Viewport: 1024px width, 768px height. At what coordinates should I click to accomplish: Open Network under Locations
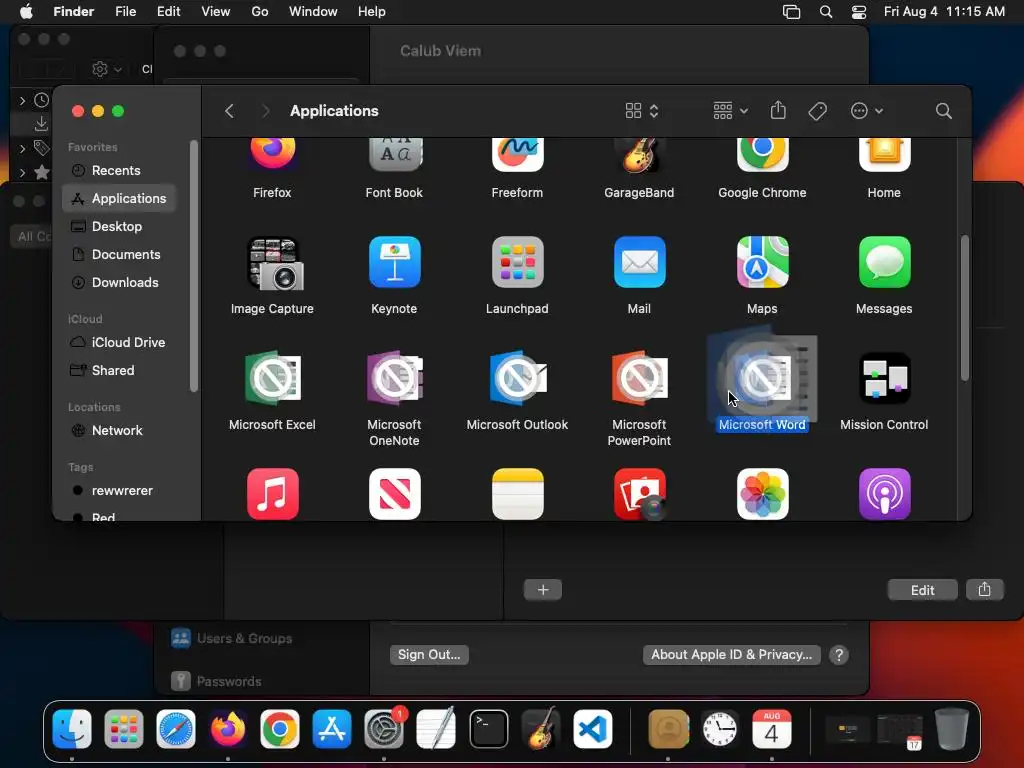(119, 430)
